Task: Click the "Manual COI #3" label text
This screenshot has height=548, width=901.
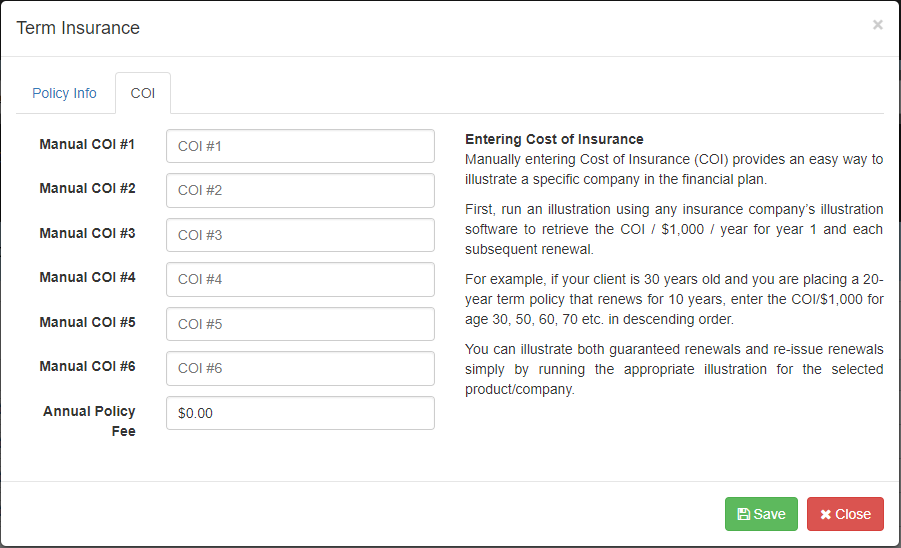Action: point(87,233)
